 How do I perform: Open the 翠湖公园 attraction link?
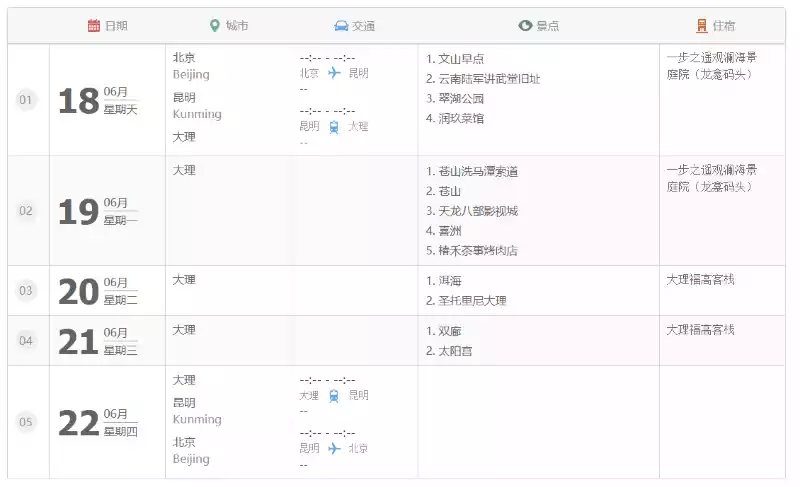click(460, 99)
